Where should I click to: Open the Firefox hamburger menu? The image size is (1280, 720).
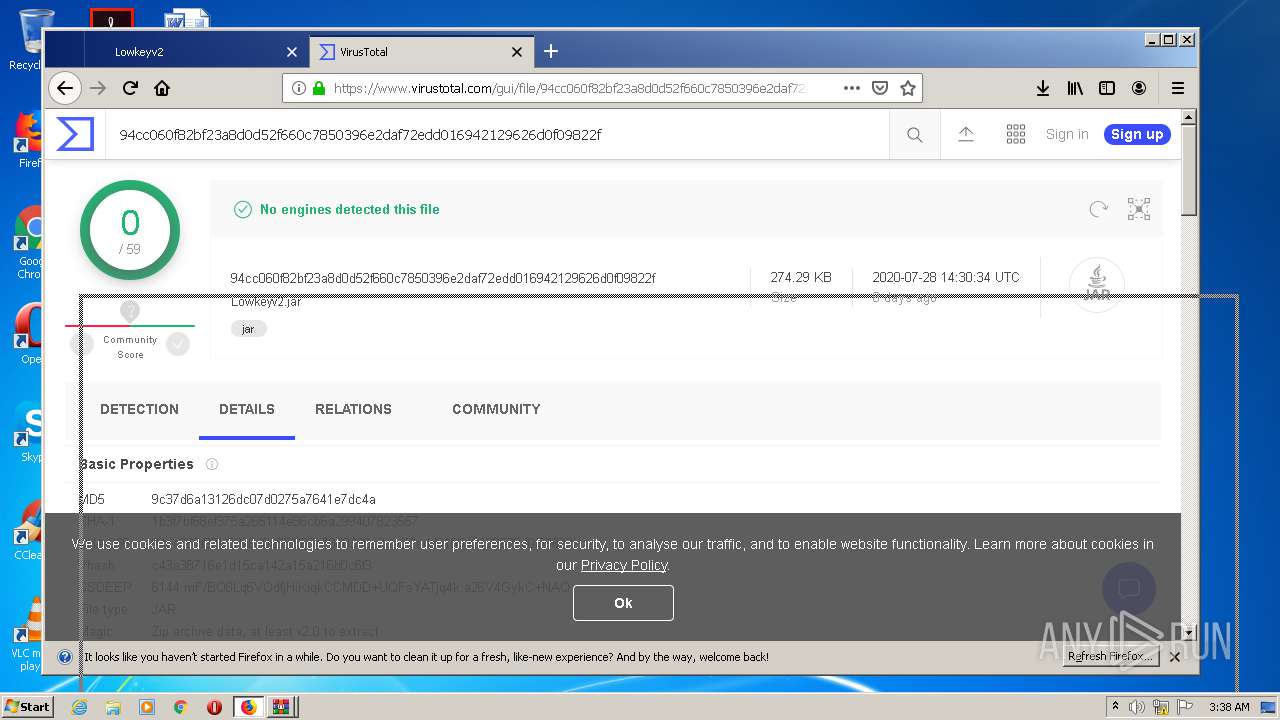click(1178, 88)
